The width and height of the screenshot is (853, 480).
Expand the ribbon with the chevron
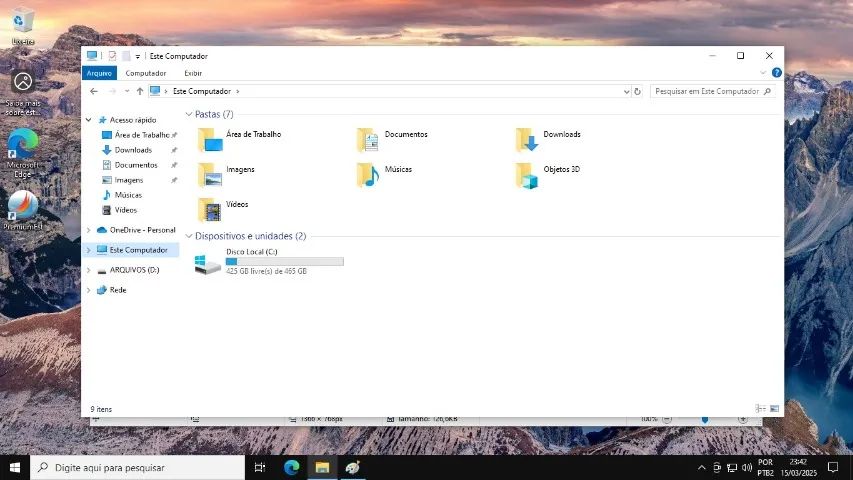763,72
